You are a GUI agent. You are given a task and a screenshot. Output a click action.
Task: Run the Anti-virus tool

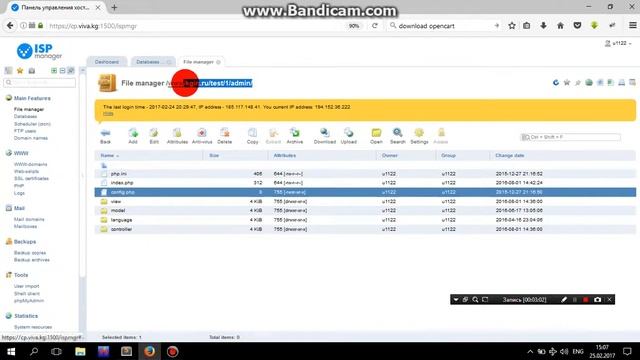[202, 136]
